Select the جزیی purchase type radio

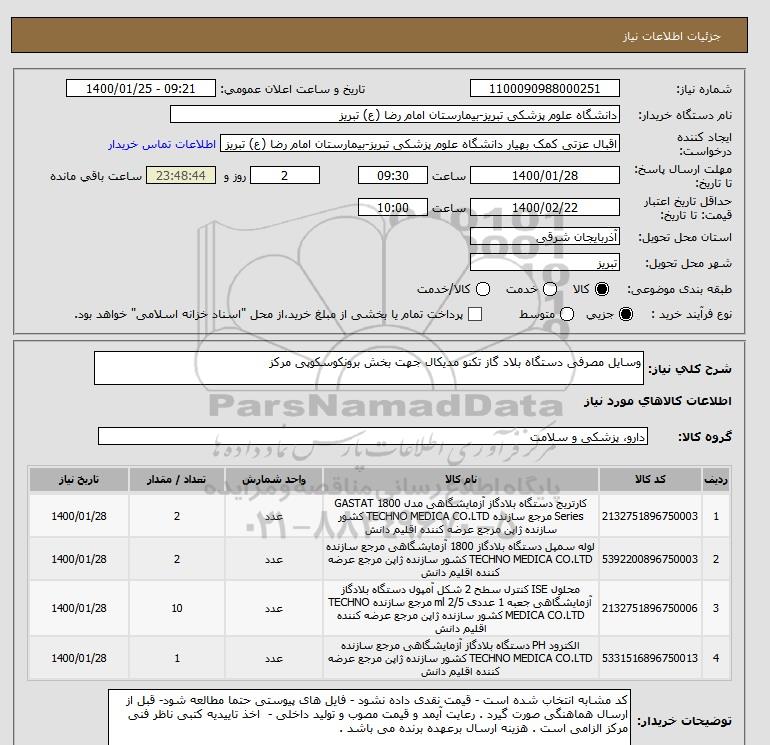coord(626,314)
